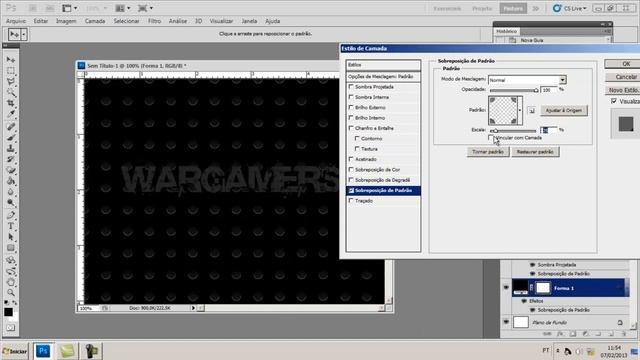The width and height of the screenshot is (640, 360).
Task: Select the Lasso tool
Action: click(x=11, y=82)
